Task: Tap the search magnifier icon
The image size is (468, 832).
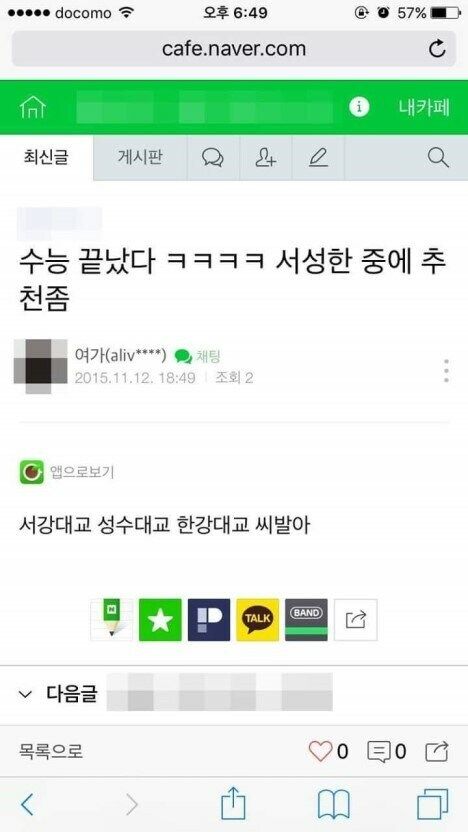Action: (438, 158)
